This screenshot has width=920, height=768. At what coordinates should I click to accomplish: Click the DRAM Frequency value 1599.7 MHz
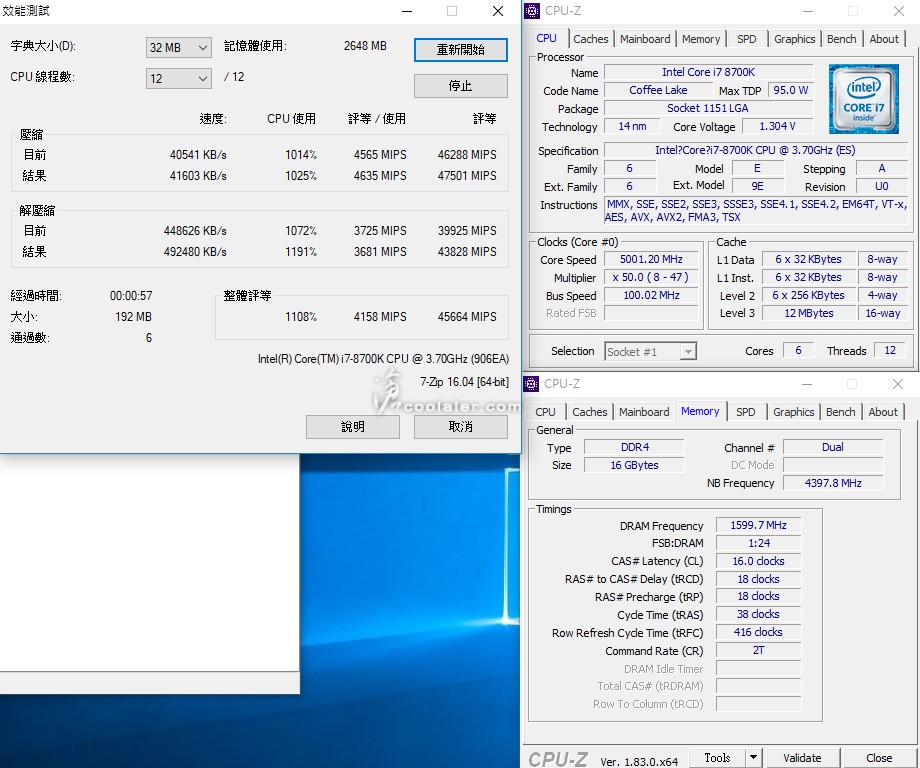[758, 525]
